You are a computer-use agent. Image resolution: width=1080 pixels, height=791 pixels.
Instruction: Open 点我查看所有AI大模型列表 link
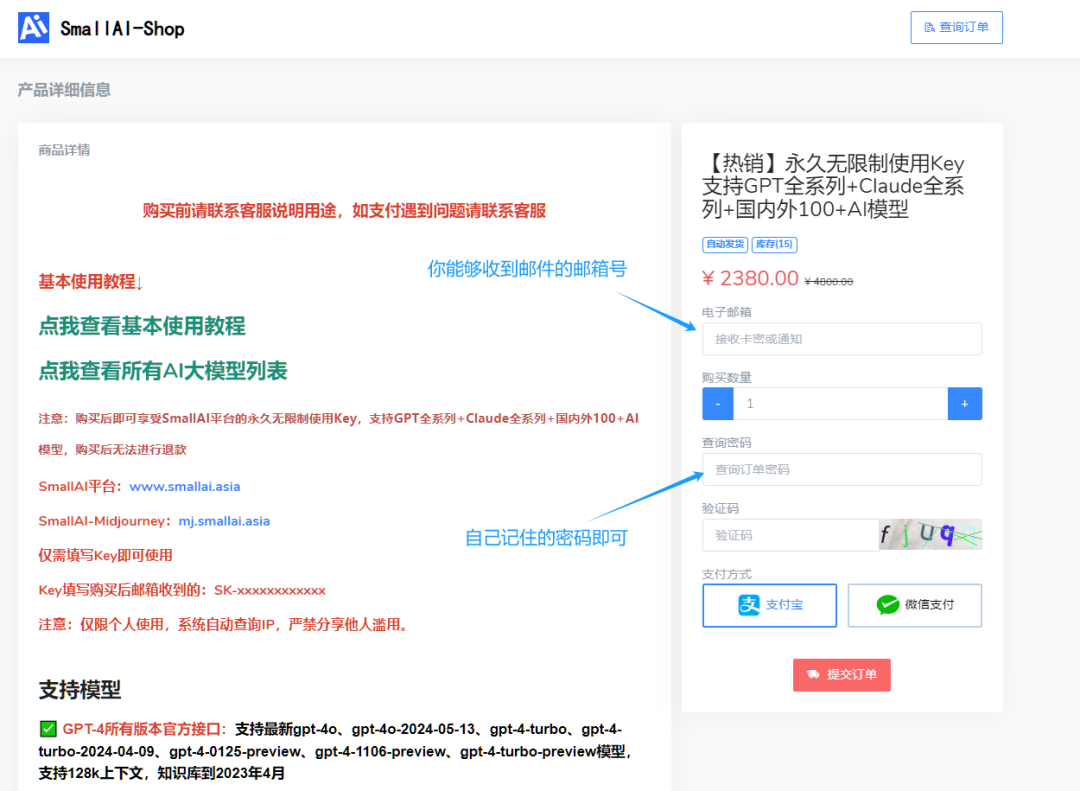coord(163,371)
